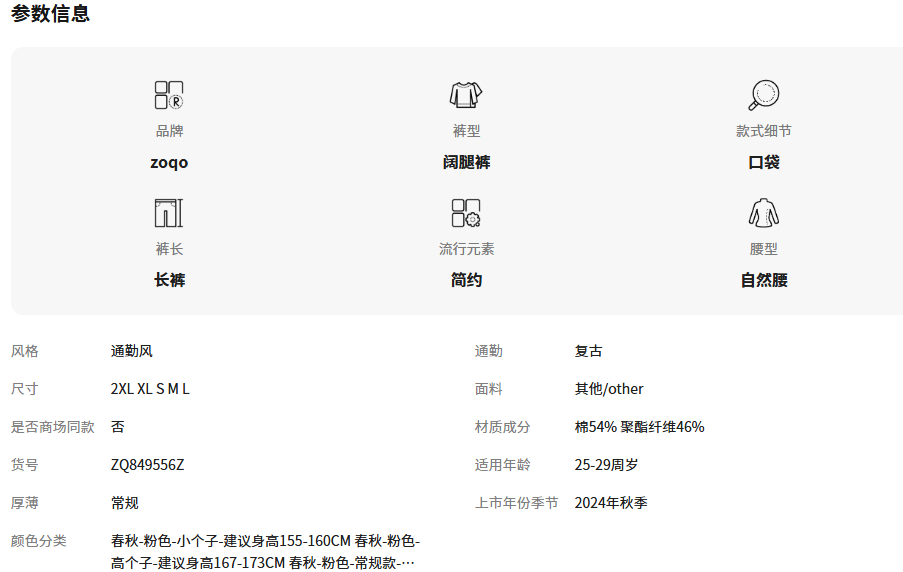Expand the truncated 颜色分类 color list text

tap(406, 563)
